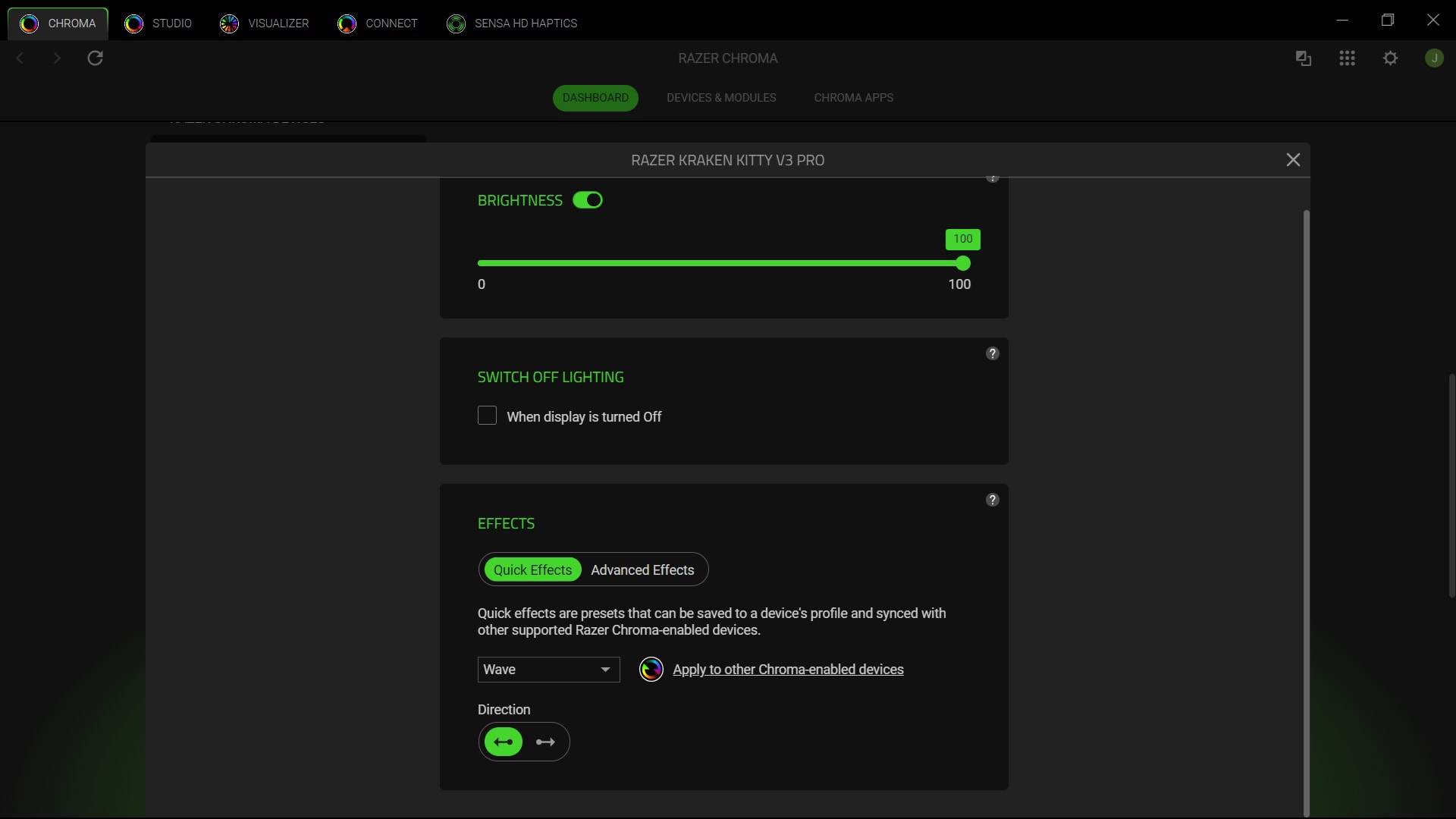This screenshot has width=1456, height=819.
Task: Click the Chroma wheel beside the apply link
Action: [651, 670]
